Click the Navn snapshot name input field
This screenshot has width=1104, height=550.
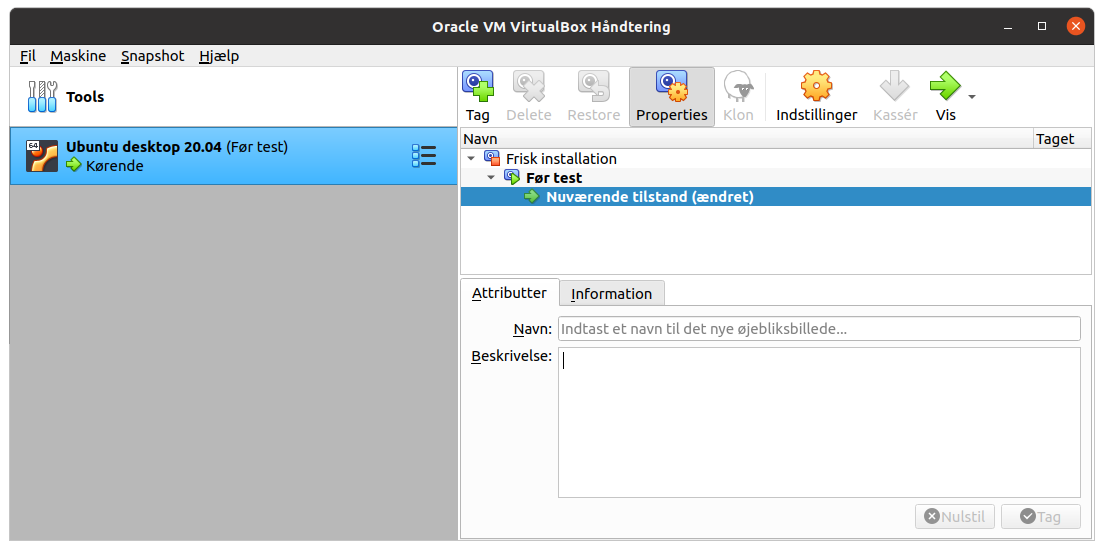(819, 328)
